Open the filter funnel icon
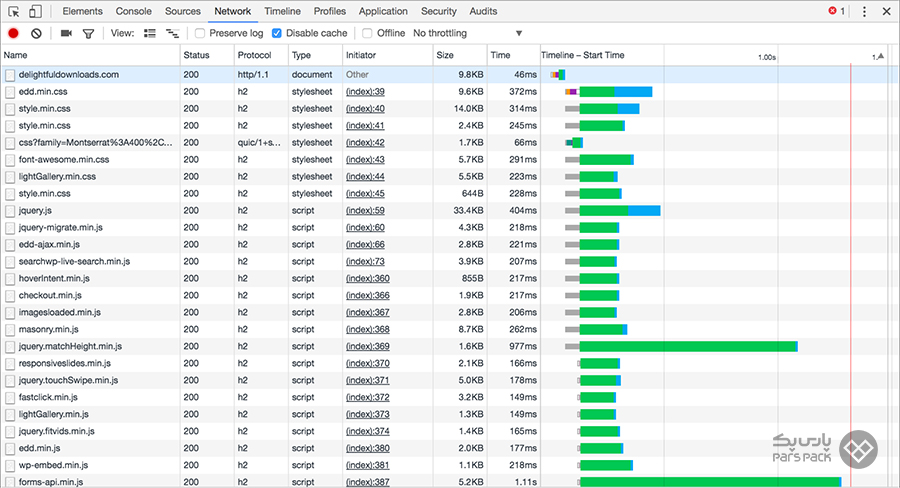This screenshot has height=488, width=900. (x=88, y=33)
